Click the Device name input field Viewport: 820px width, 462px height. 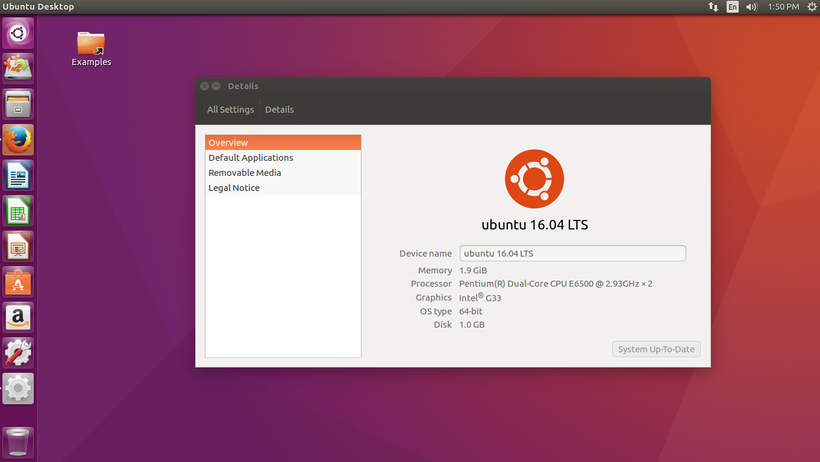point(573,253)
